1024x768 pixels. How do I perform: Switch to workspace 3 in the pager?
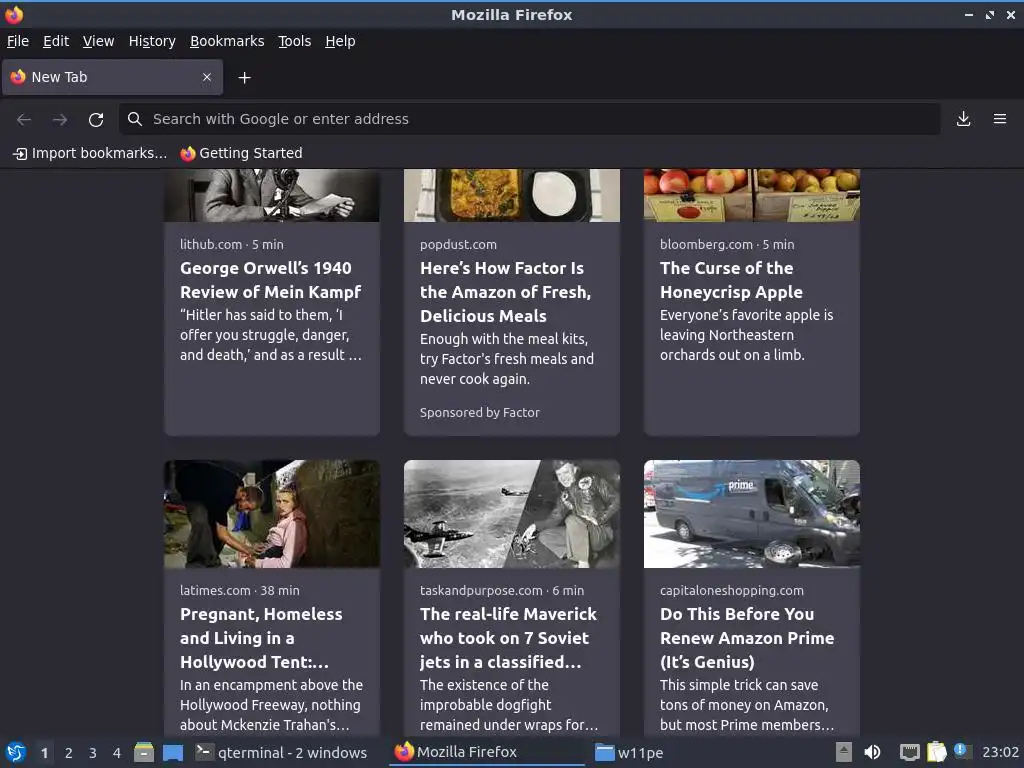click(93, 753)
